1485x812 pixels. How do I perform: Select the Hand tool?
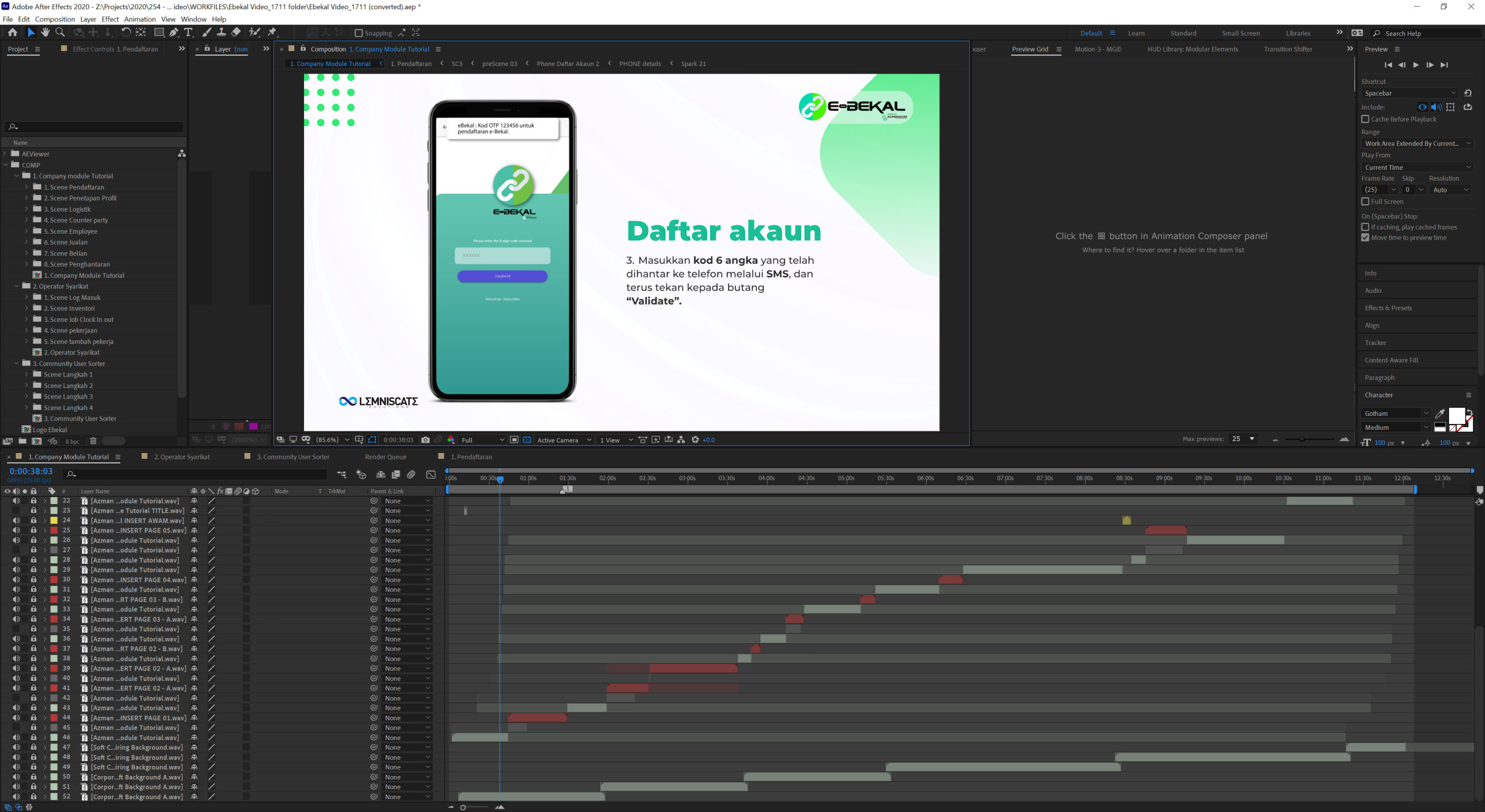tap(45, 32)
